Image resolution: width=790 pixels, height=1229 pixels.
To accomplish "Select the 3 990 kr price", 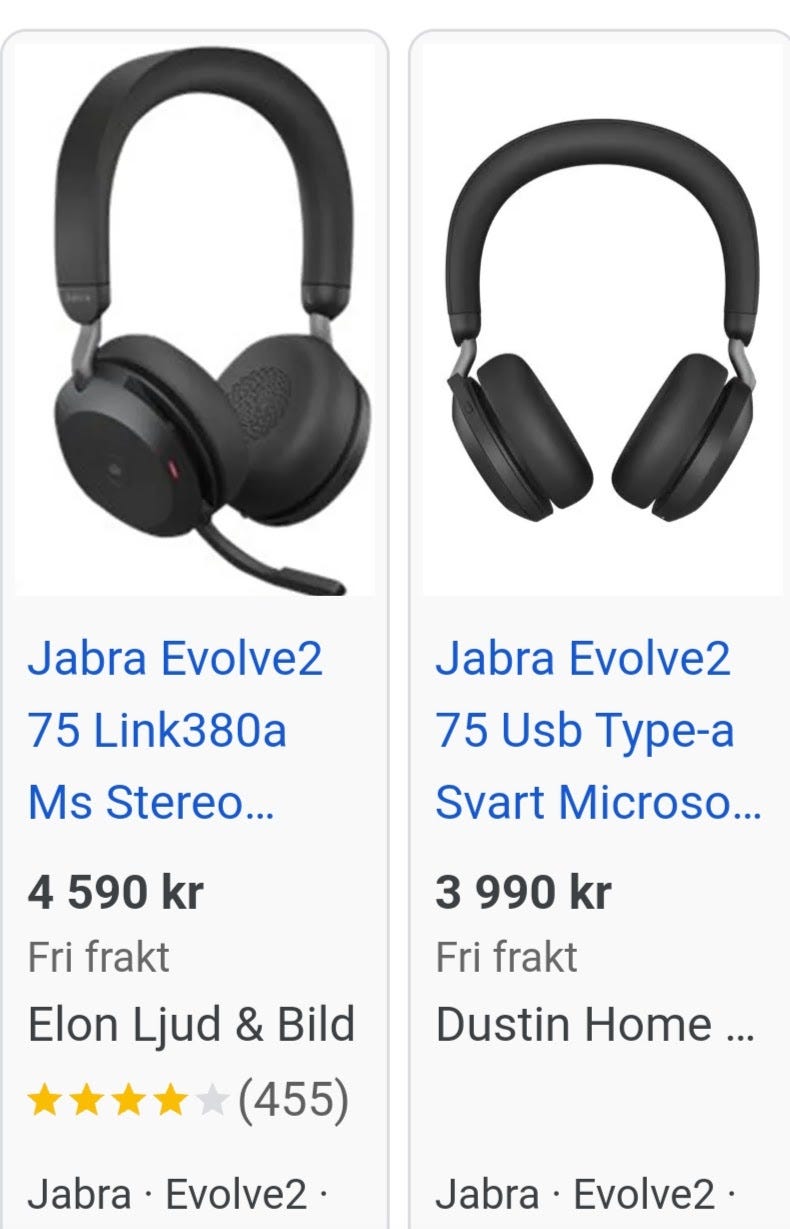I will (x=523, y=892).
